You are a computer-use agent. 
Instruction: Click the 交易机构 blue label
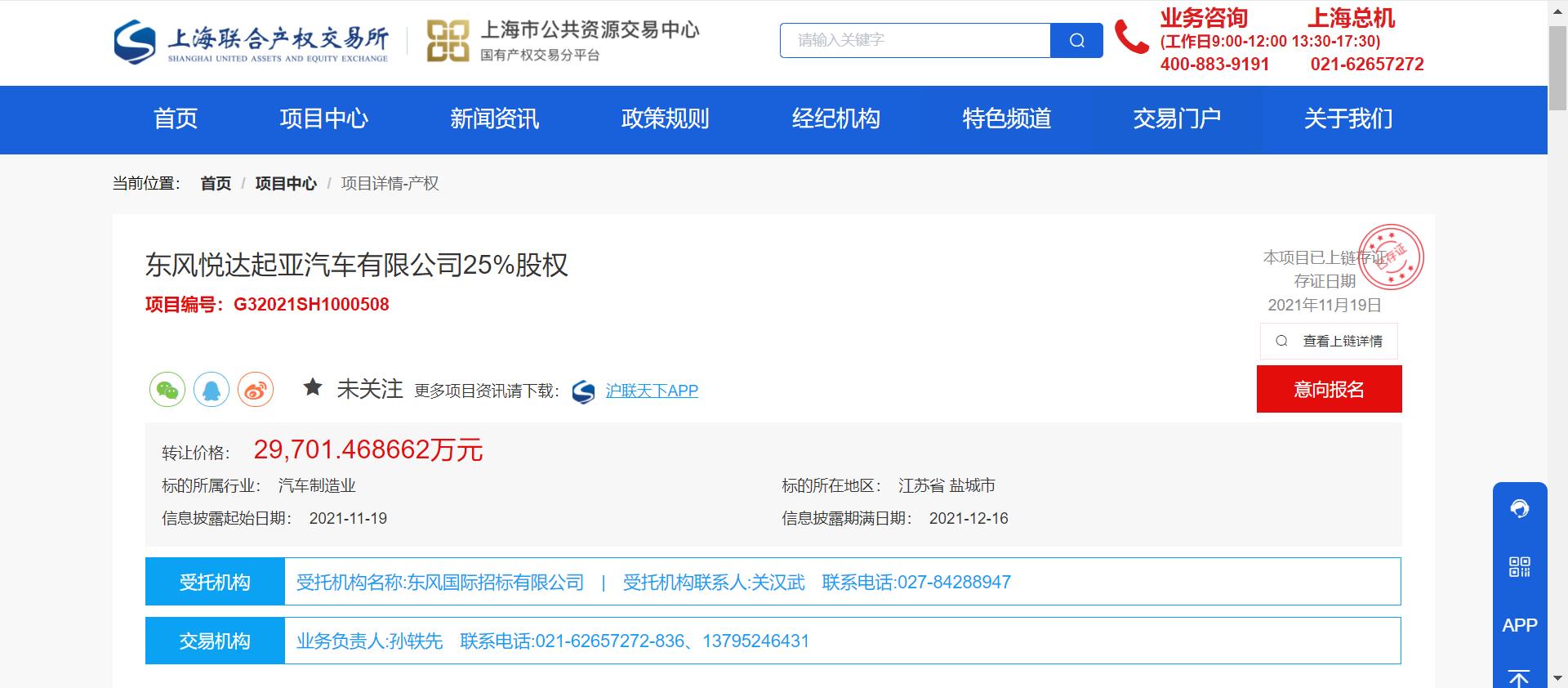215,641
